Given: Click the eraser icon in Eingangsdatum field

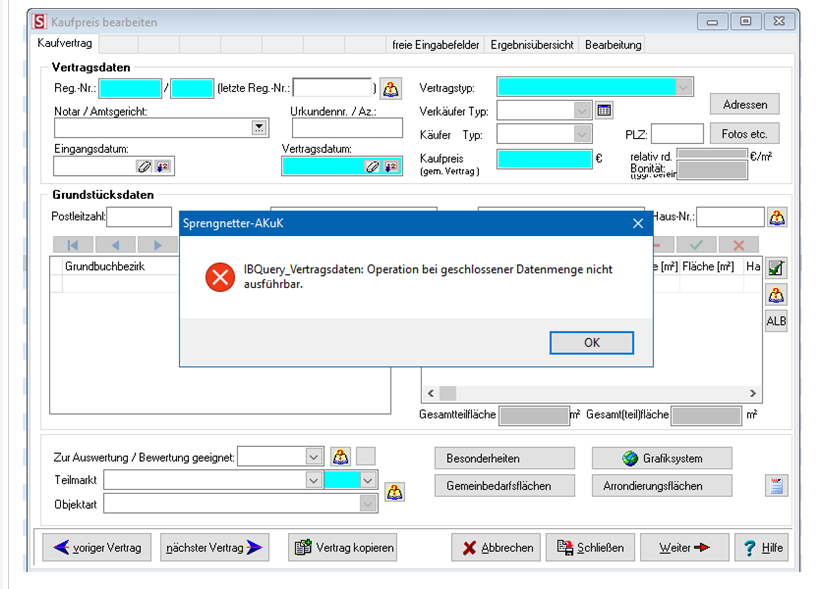Looking at the screenshot, I should click(143, 166).
